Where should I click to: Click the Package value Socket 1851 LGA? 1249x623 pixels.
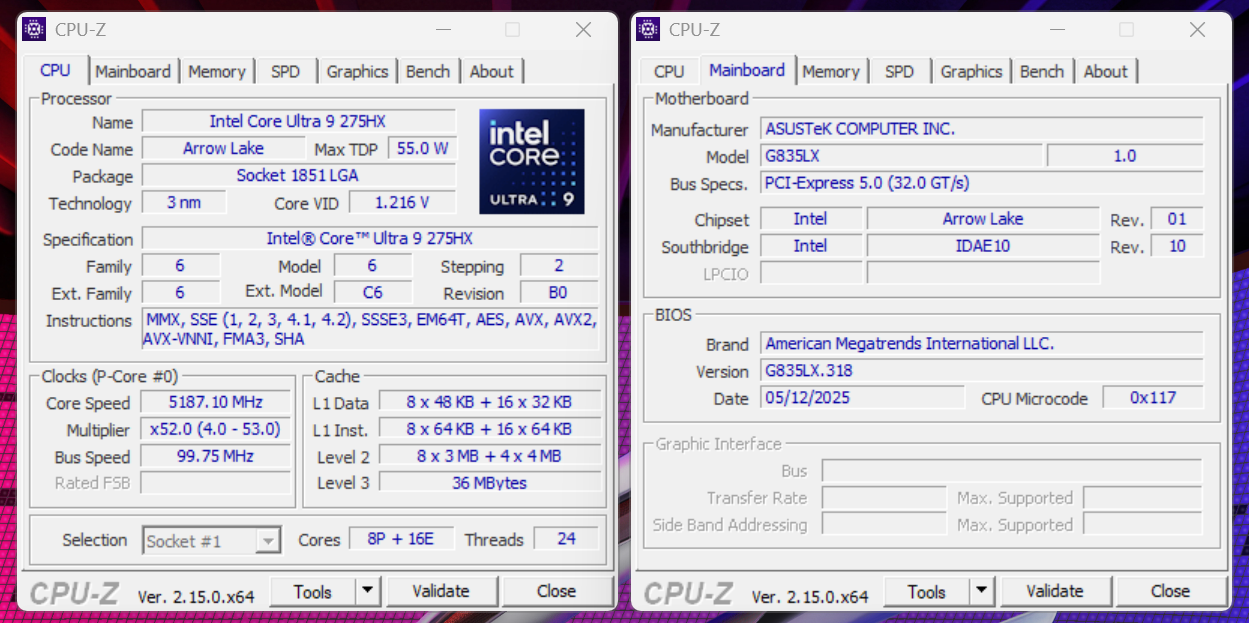(x=298, y=175)
